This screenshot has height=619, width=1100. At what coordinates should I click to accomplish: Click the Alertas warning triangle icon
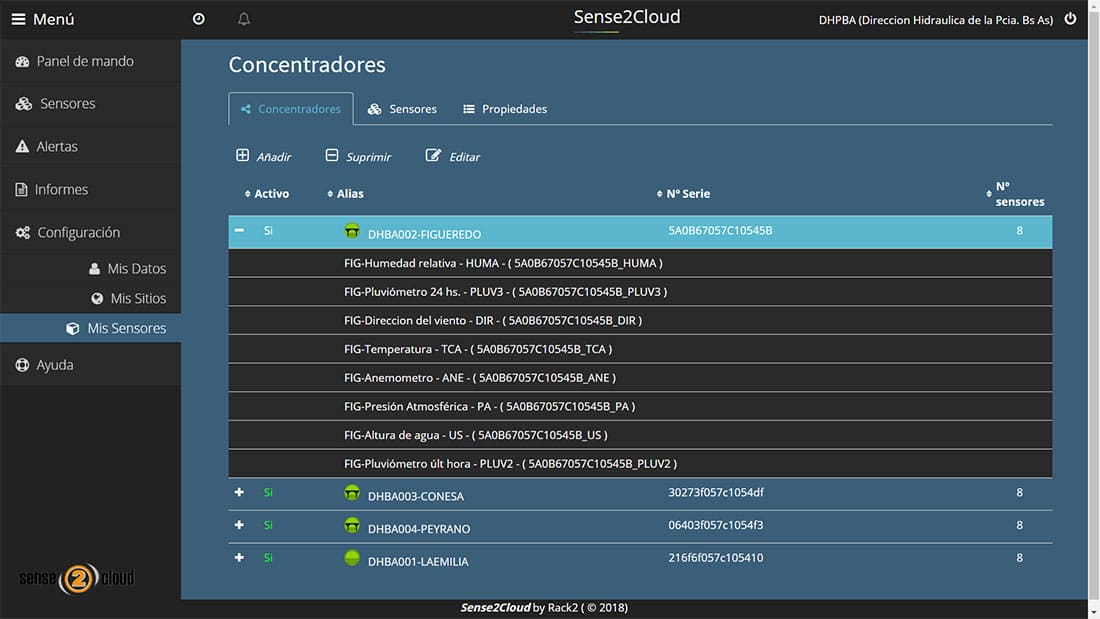22,146
